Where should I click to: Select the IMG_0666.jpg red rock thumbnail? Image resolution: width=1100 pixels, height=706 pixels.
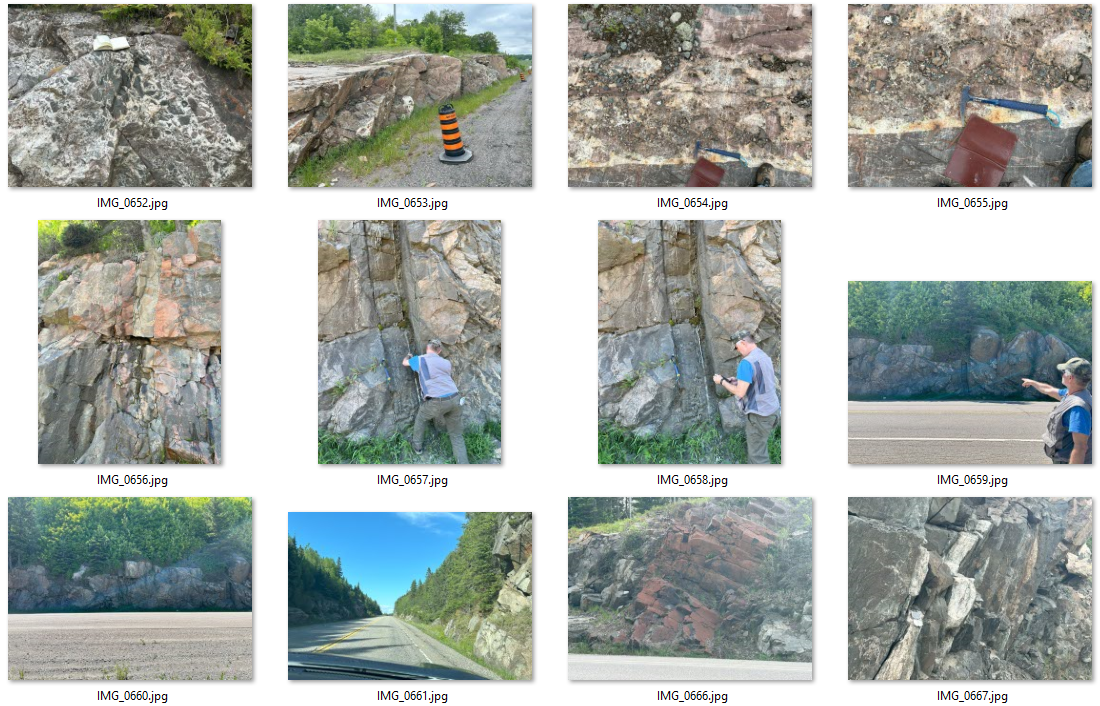point(690,589)
